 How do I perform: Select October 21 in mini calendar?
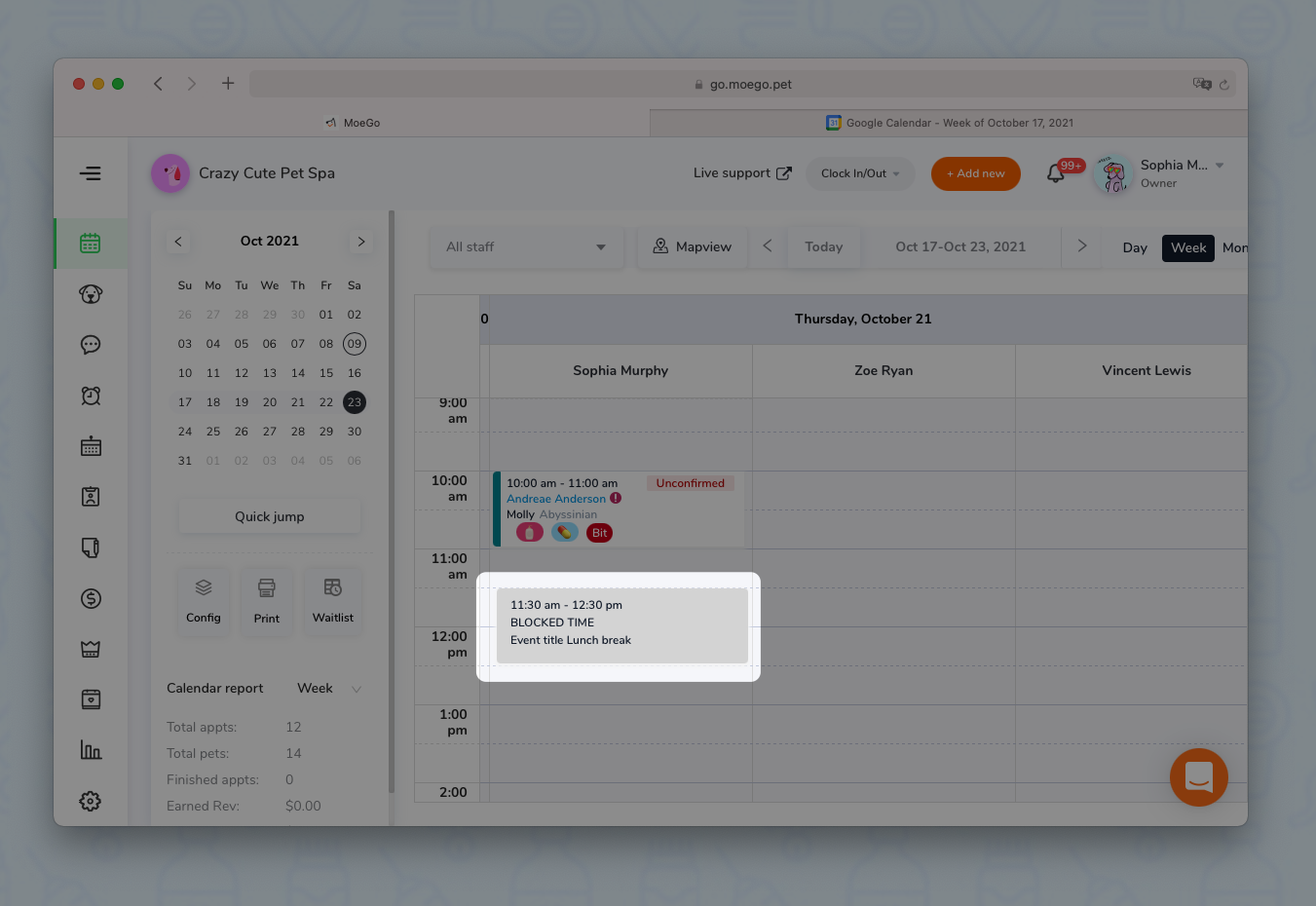[x=298, y=402]
